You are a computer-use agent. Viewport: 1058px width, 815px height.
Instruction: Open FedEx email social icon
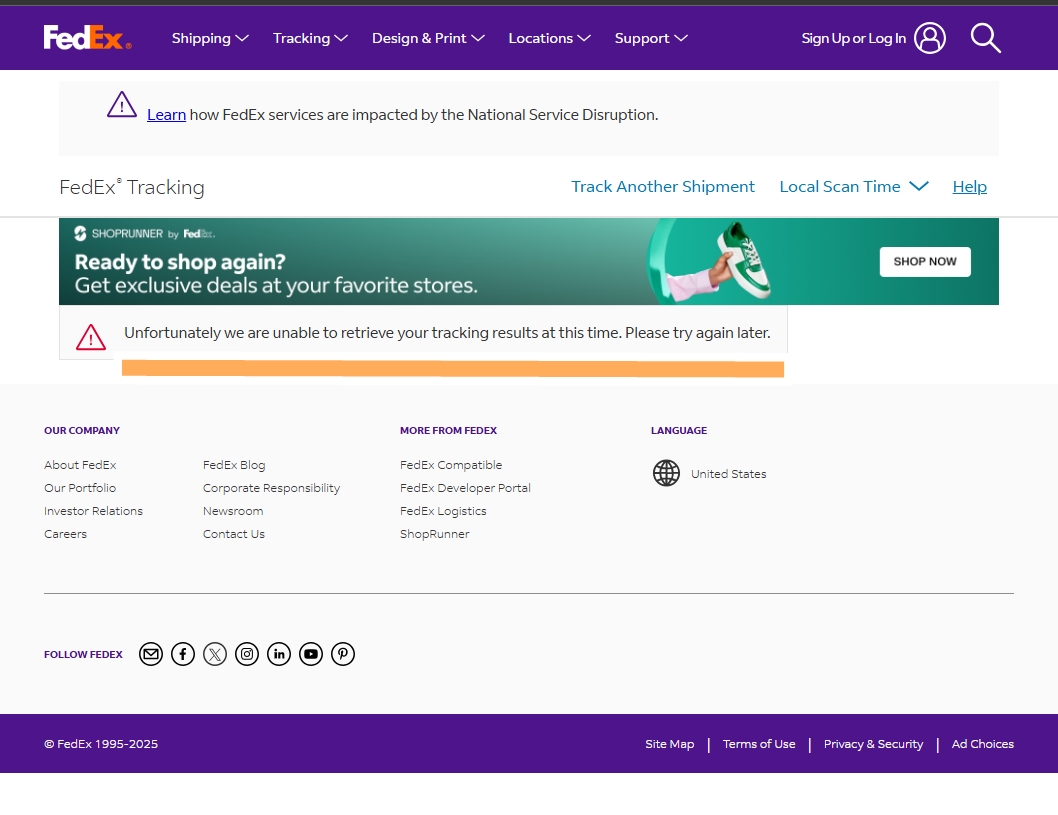(x=151, y=654)
